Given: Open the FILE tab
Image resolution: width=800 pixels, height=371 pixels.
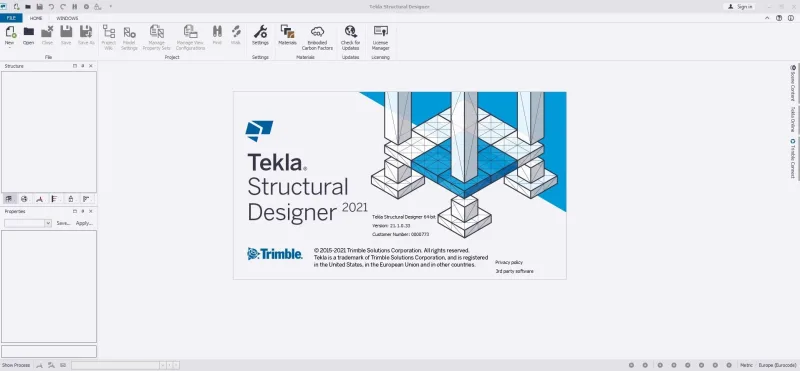Looking at the screenshot, I should click(x=11, y=18).
